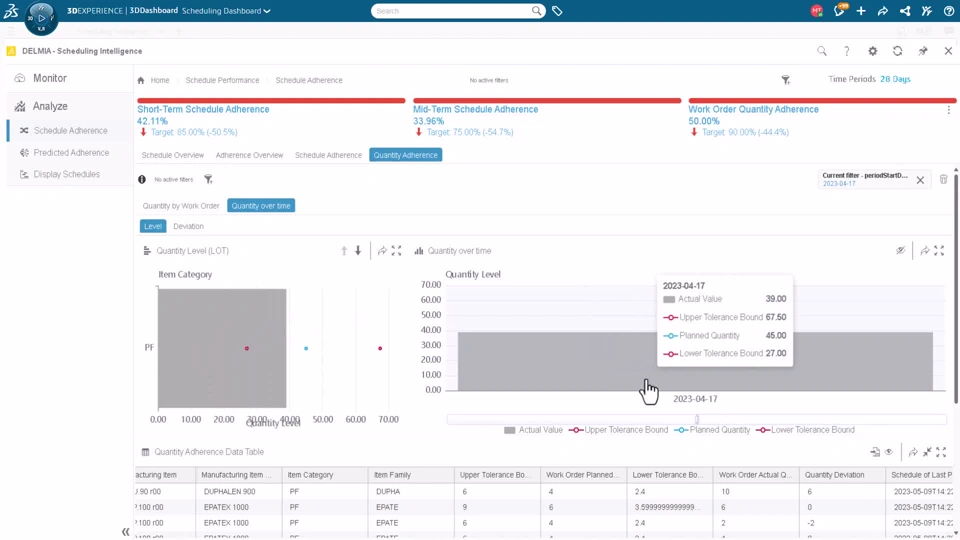This screenshot has width=960, height=540.
Task: Maximize the Quantity over time chart
Action: [x=939, y=250]
